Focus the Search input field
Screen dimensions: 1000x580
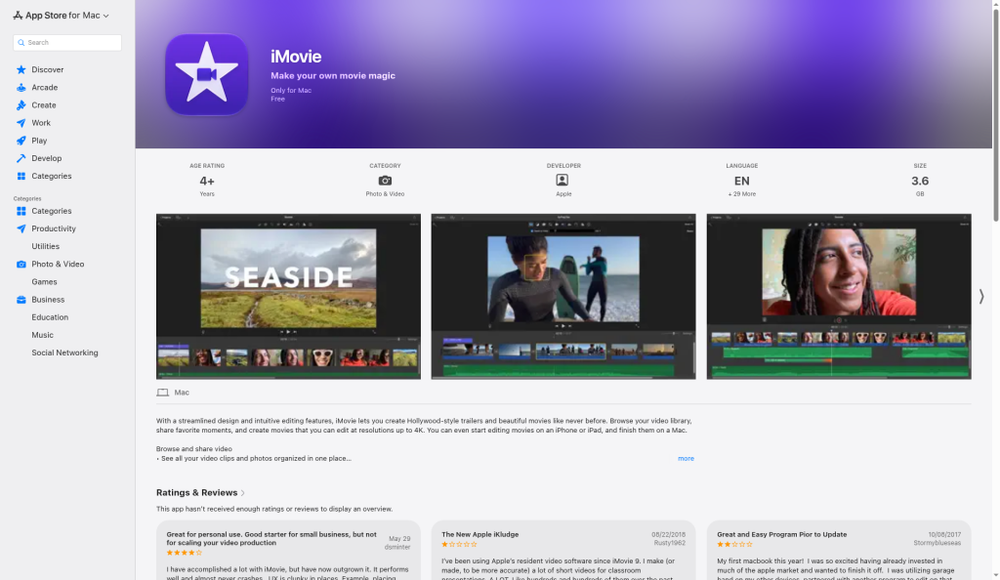67,43
